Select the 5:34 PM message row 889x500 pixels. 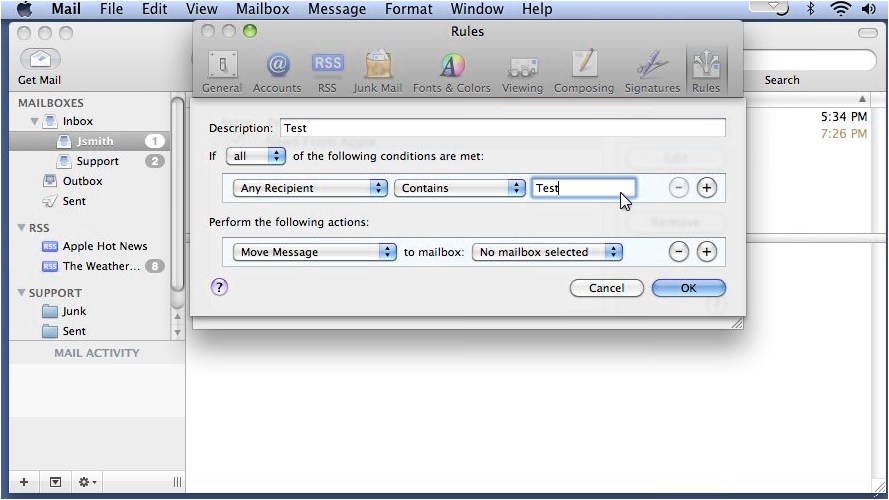pos(844,117)
